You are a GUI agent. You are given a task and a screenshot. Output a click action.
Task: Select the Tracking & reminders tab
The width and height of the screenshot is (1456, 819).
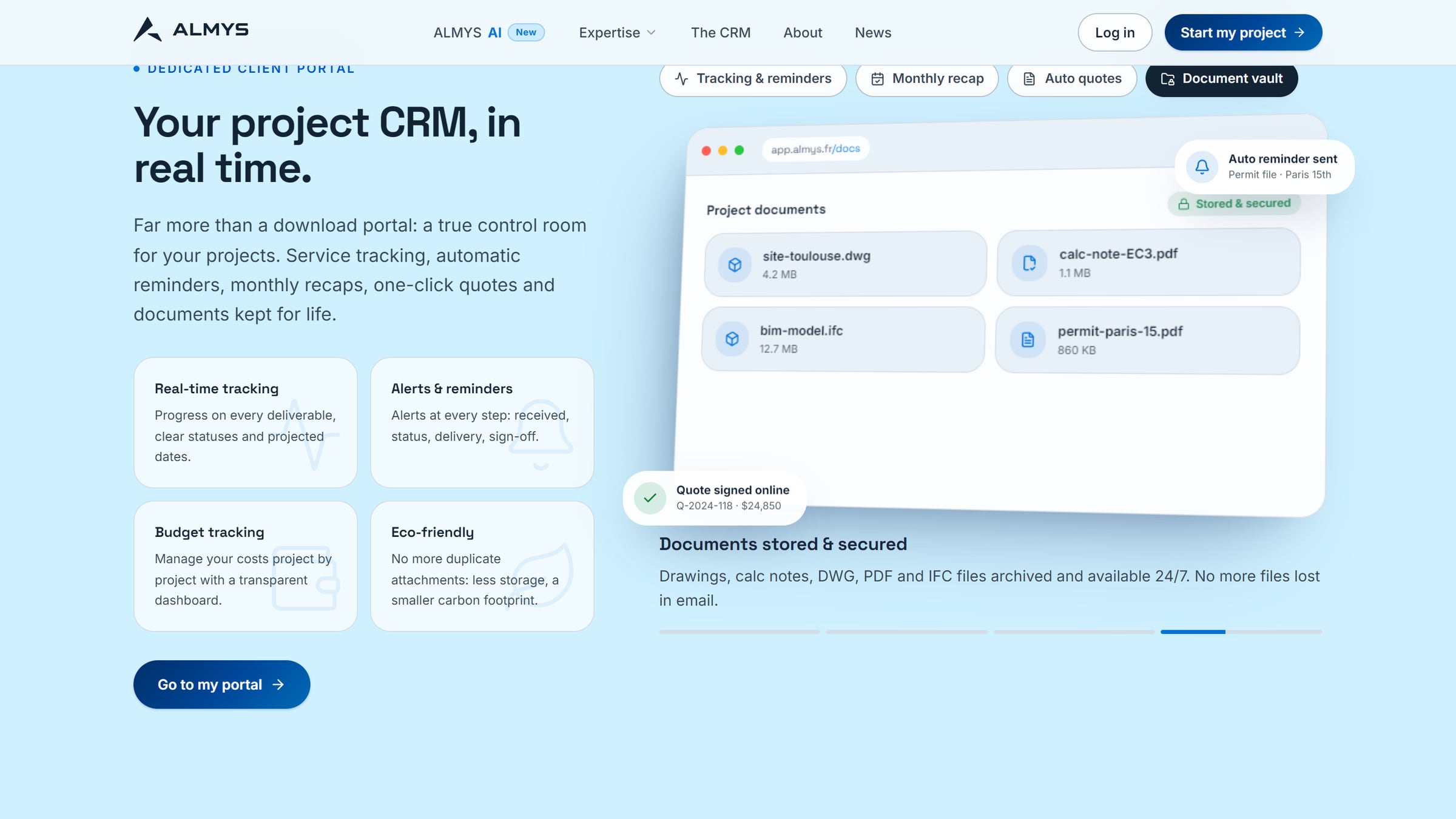tap(753, 79)
